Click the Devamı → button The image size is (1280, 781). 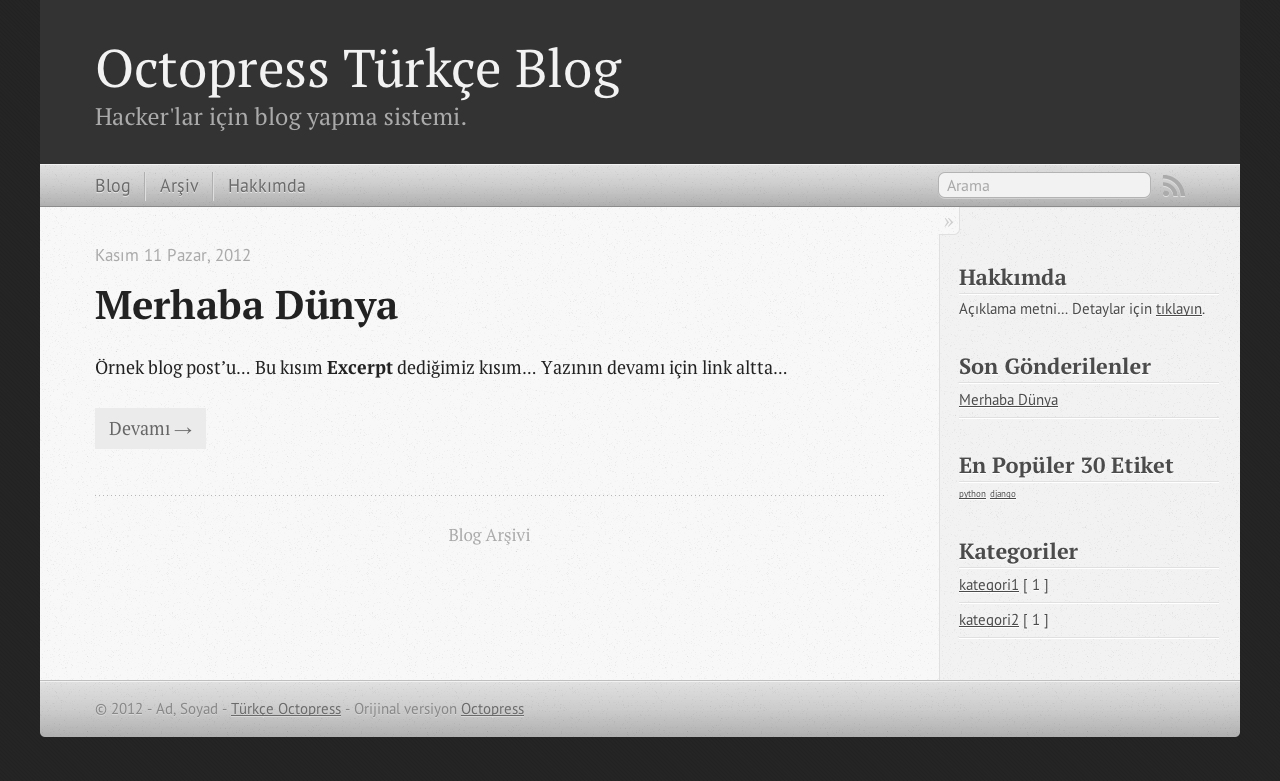tap(150, 428)
